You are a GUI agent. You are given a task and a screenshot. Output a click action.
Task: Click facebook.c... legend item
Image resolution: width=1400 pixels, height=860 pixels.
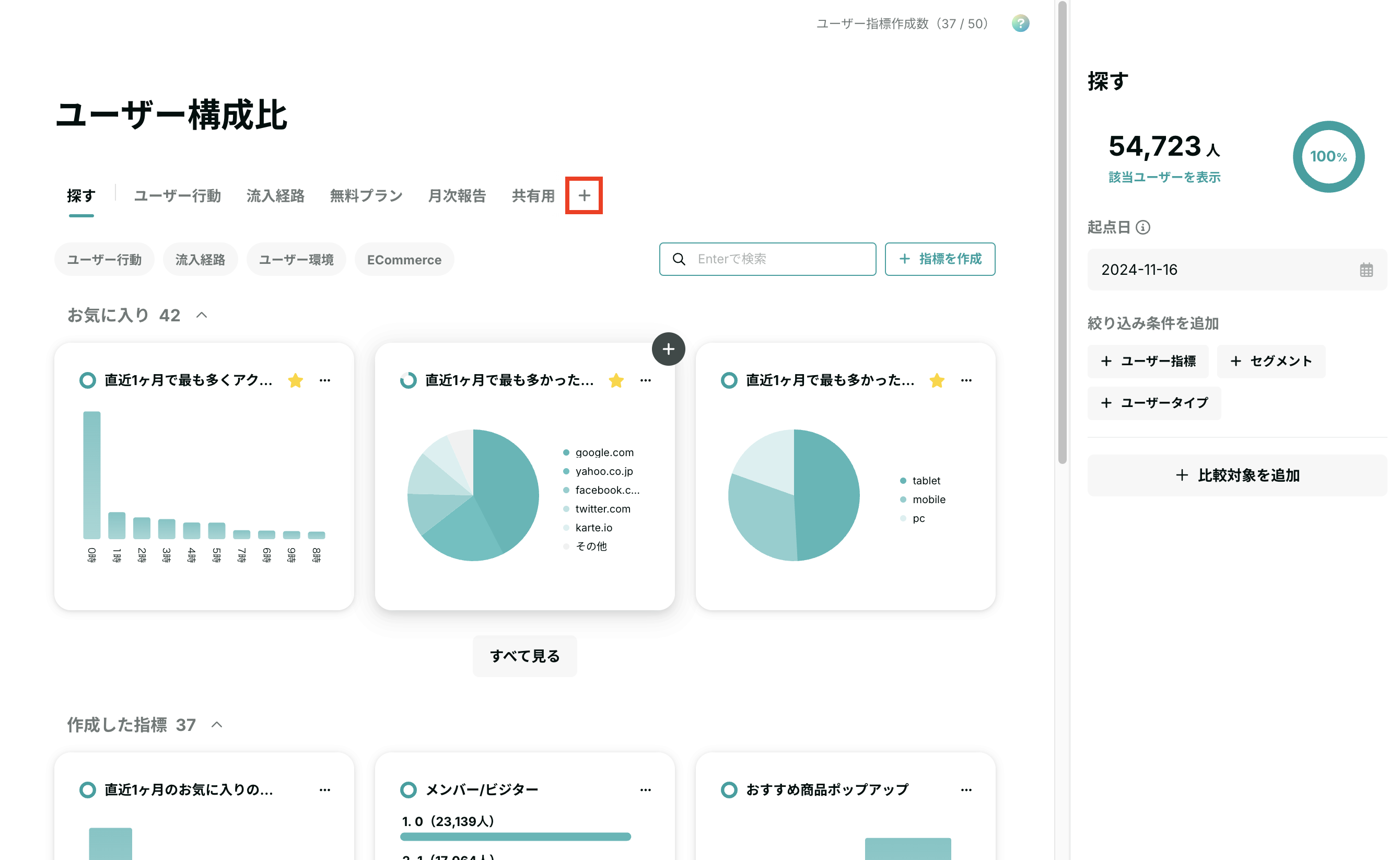601,490
